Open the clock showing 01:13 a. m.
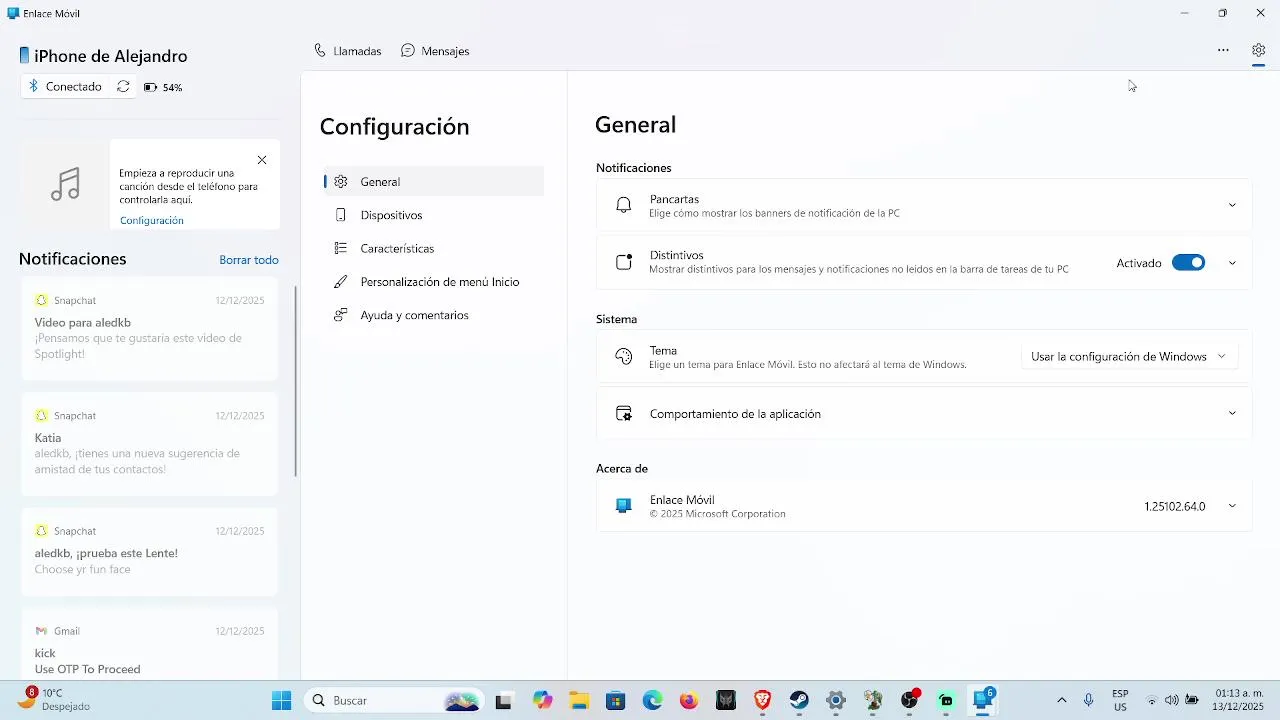This screenshot has height=720, width=1280. pyautogui.click(x=1239, y=701)
